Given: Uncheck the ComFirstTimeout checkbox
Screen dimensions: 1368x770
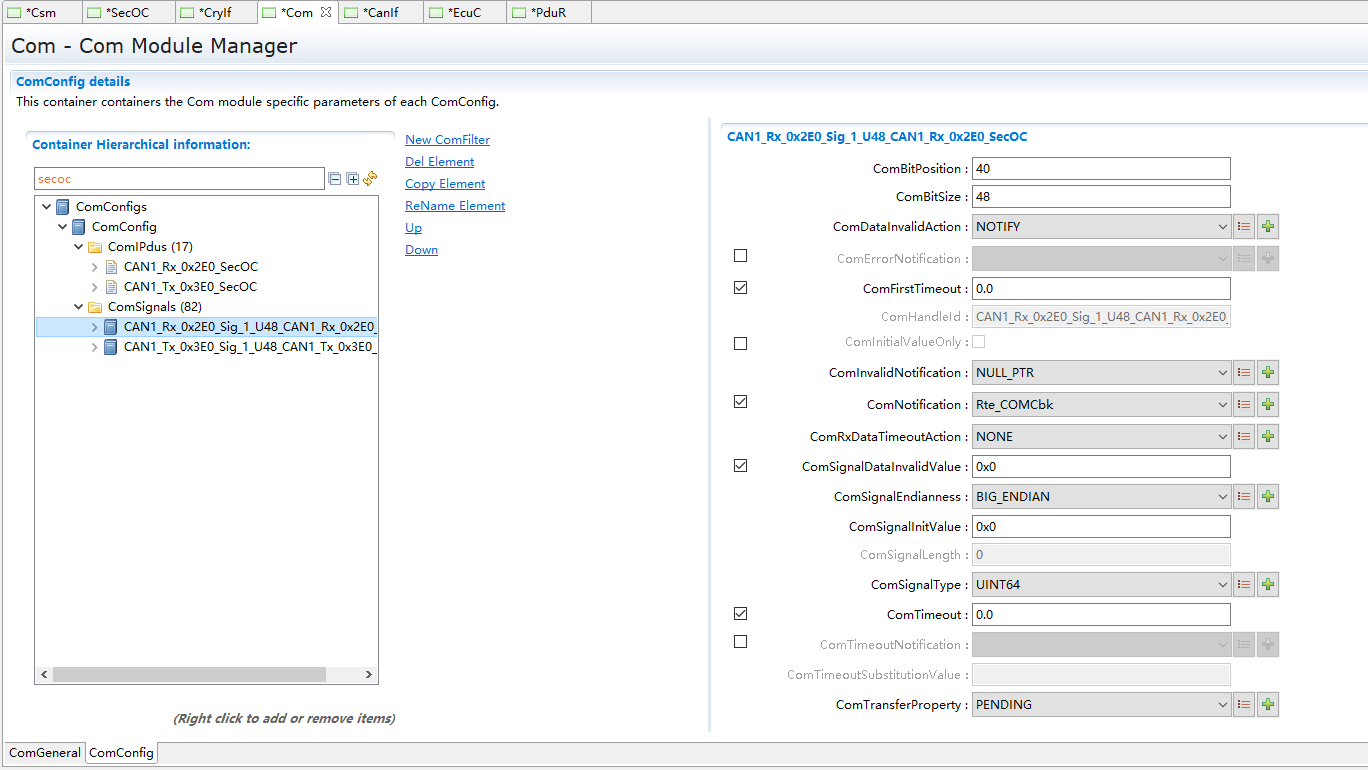Looking at the screenshot, I should click(740, 288).
